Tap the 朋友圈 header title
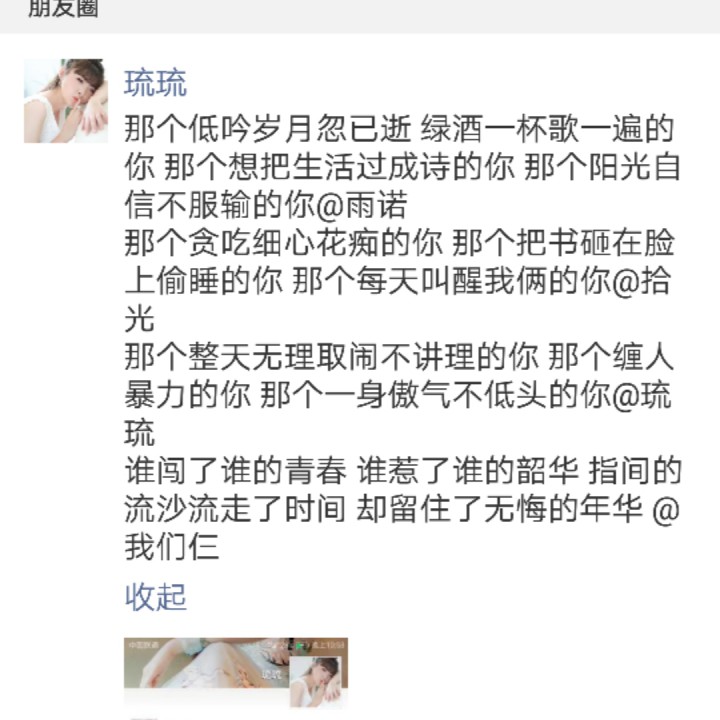The image size is (720, 720). (63, 8)
